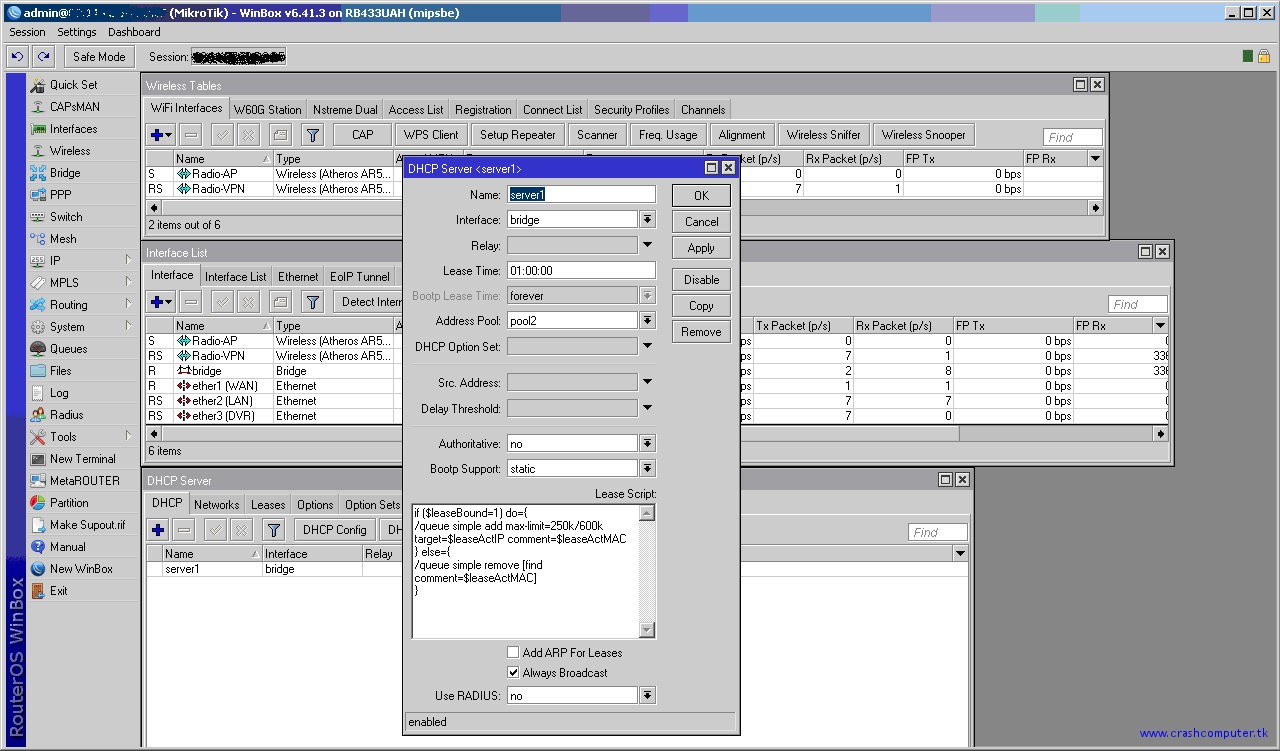Screen dimensions: 1280x751
Task: Open Mesh sidebar item
Action: click(63, 239)
